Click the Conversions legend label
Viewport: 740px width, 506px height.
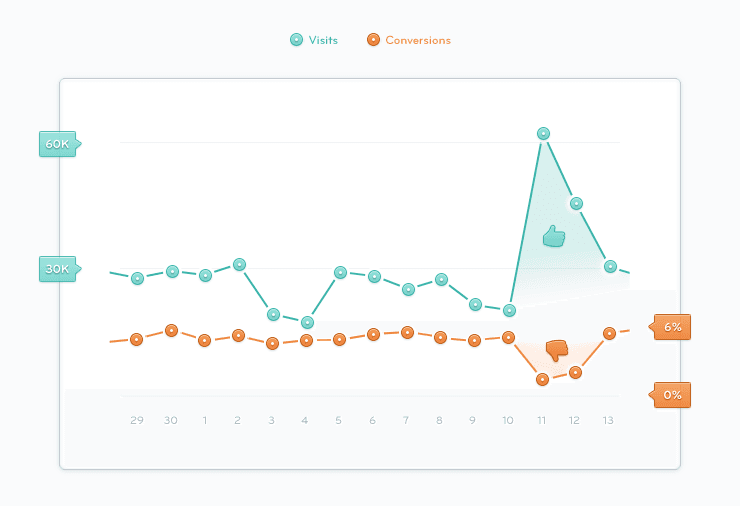point(418,40)
